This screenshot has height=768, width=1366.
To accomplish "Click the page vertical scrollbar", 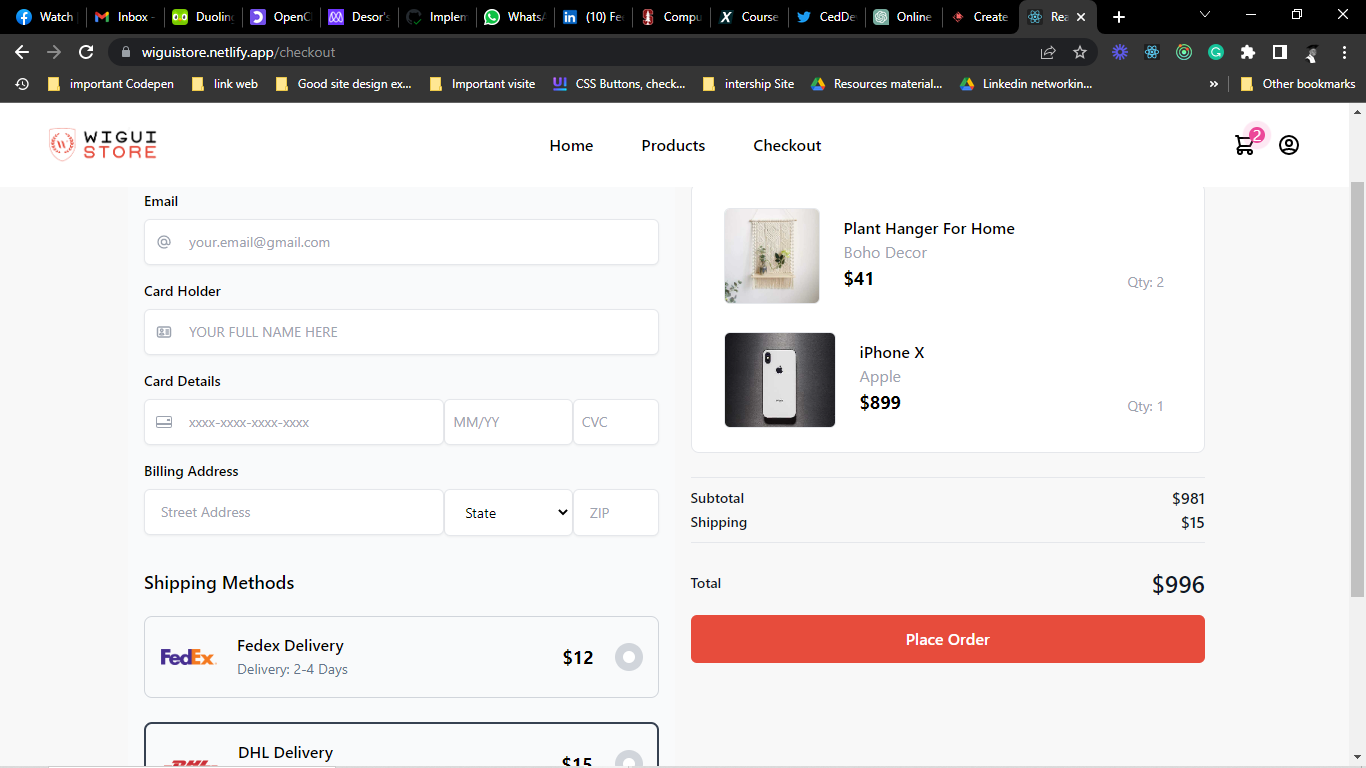I will (x=1357, y=390).
